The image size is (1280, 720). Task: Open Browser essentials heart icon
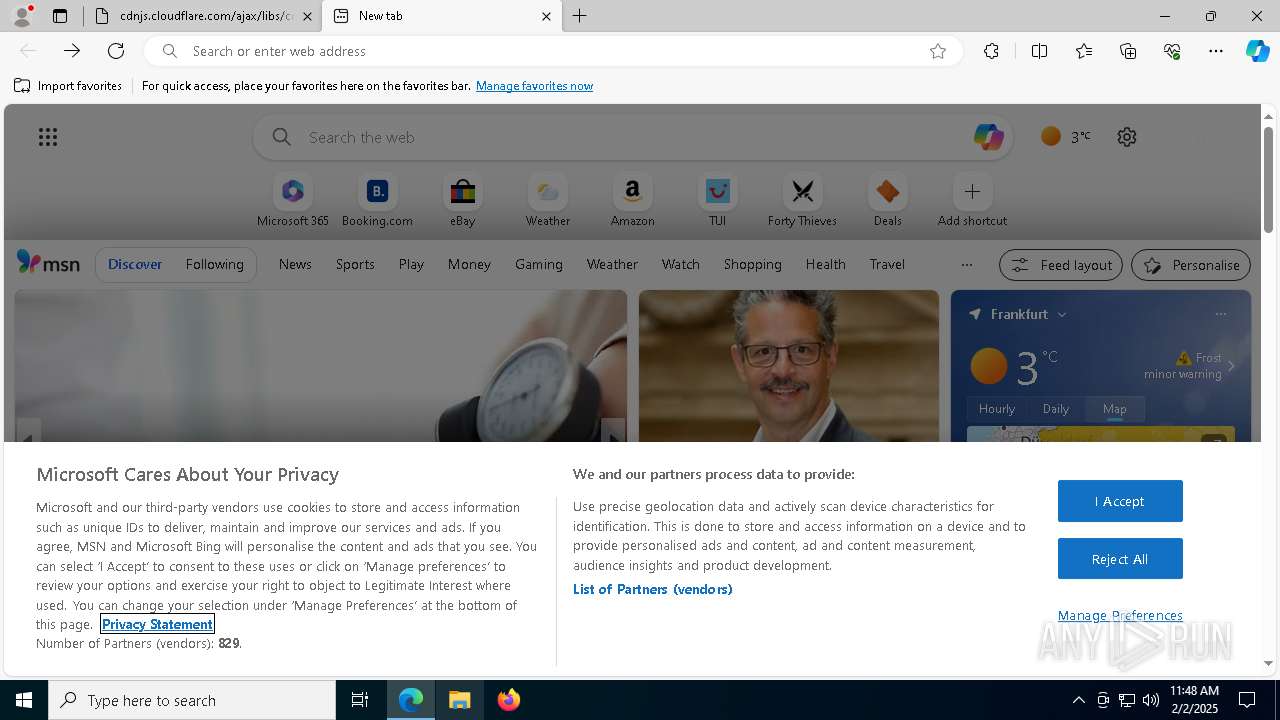[1172, 51]
